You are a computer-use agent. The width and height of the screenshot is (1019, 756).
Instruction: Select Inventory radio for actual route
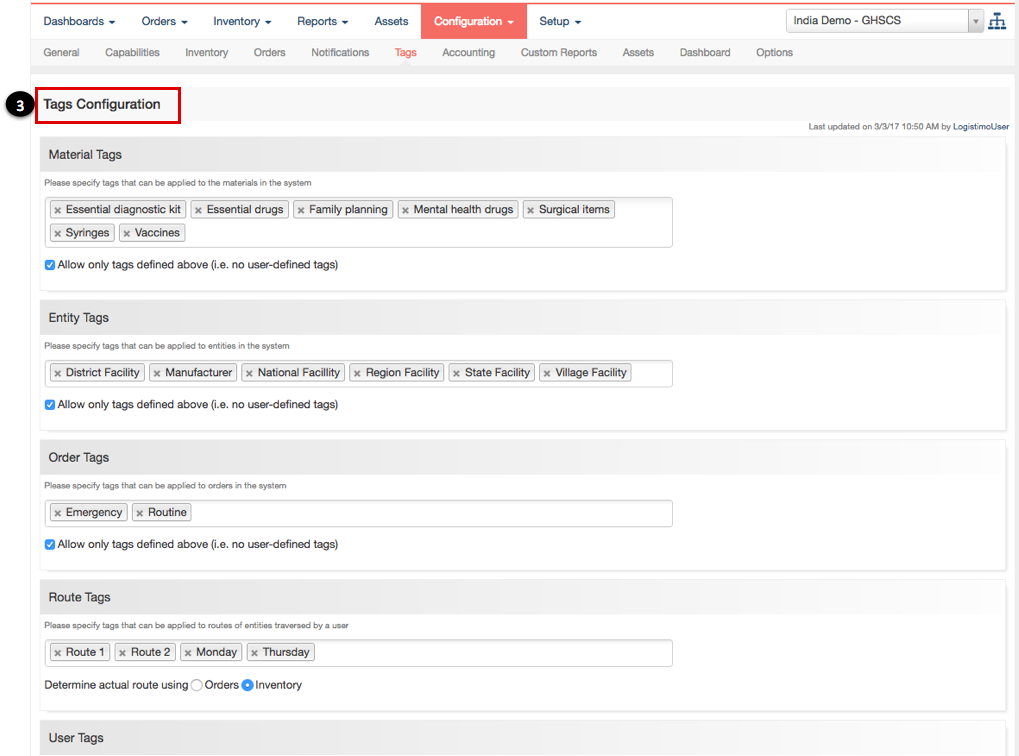pos(248,685)
